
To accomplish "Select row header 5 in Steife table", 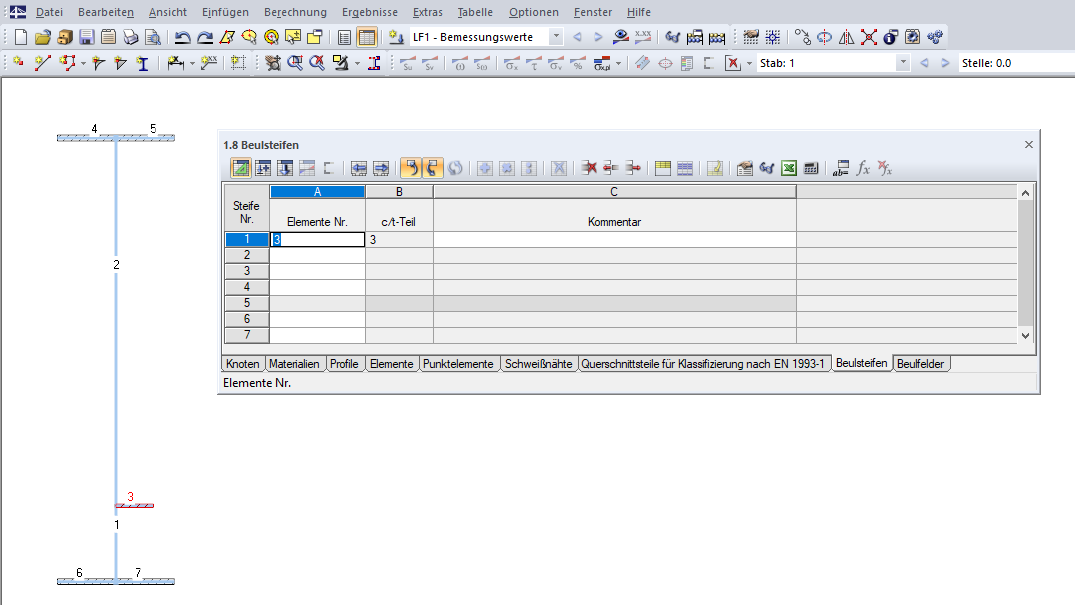I will [247, 303].
